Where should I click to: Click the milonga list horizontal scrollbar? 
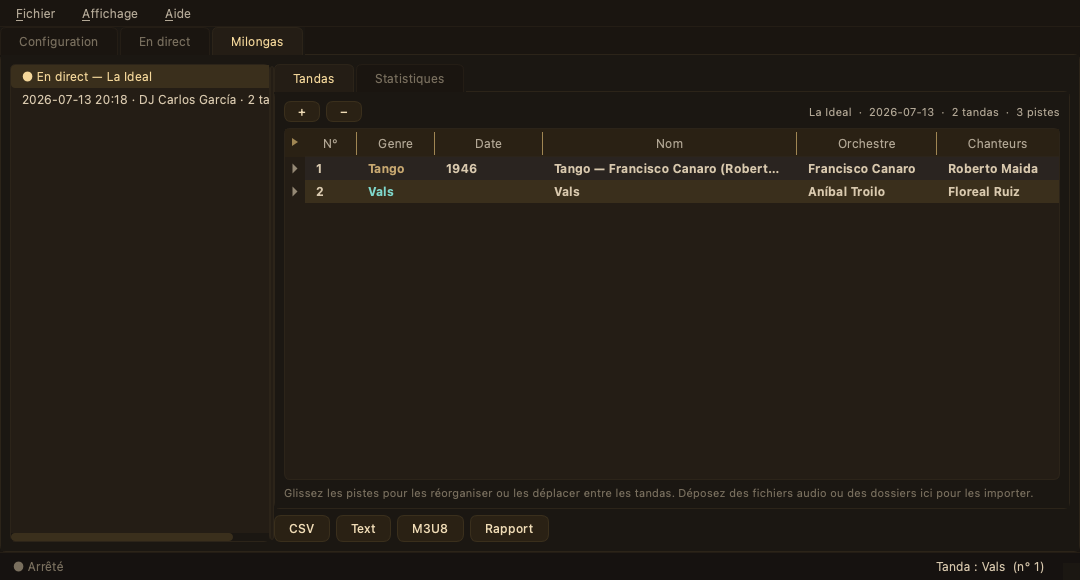[122, 537]
